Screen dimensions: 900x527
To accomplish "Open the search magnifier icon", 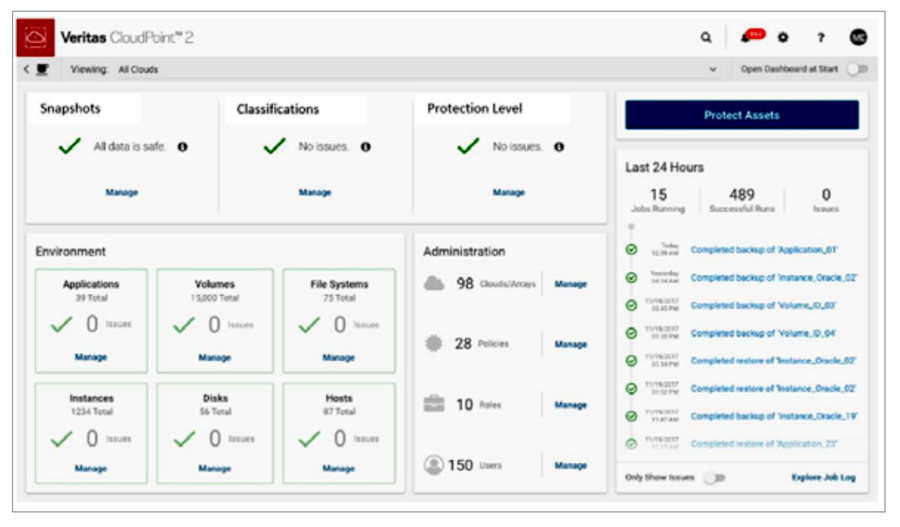I will click(706, 37).
